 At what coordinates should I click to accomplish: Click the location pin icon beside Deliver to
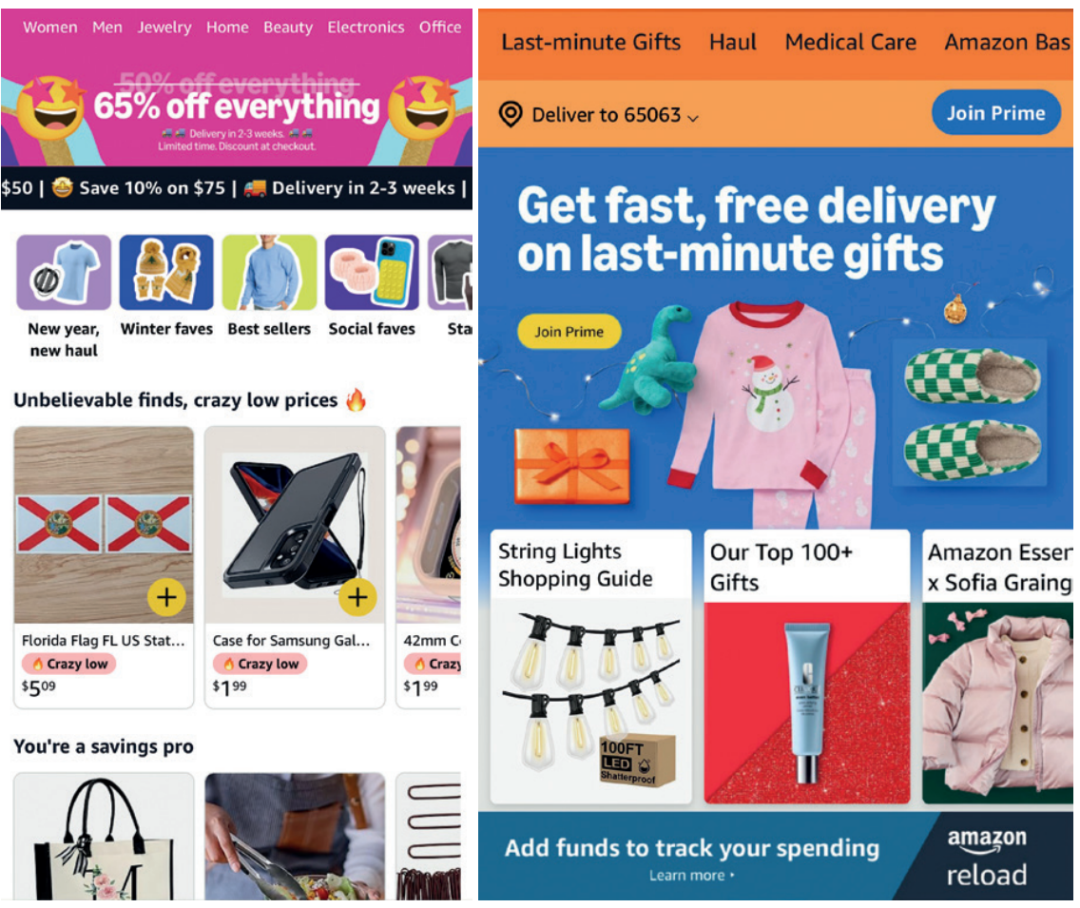click(510, 114)
